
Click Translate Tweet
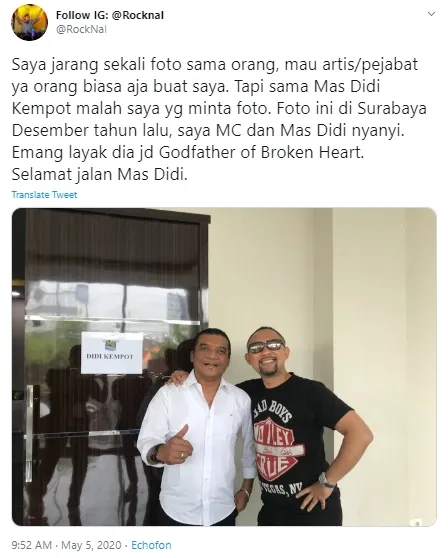[44, 195]
